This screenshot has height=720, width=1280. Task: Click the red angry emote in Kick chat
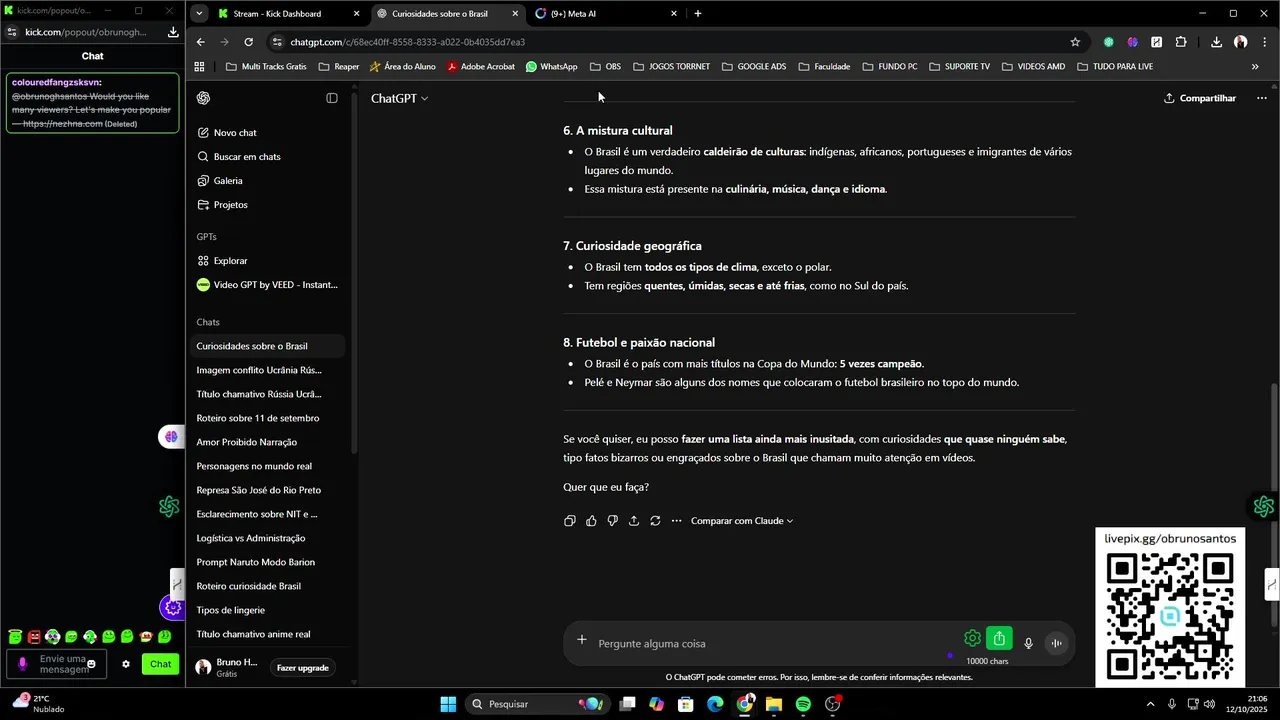[x=34, y=637]
